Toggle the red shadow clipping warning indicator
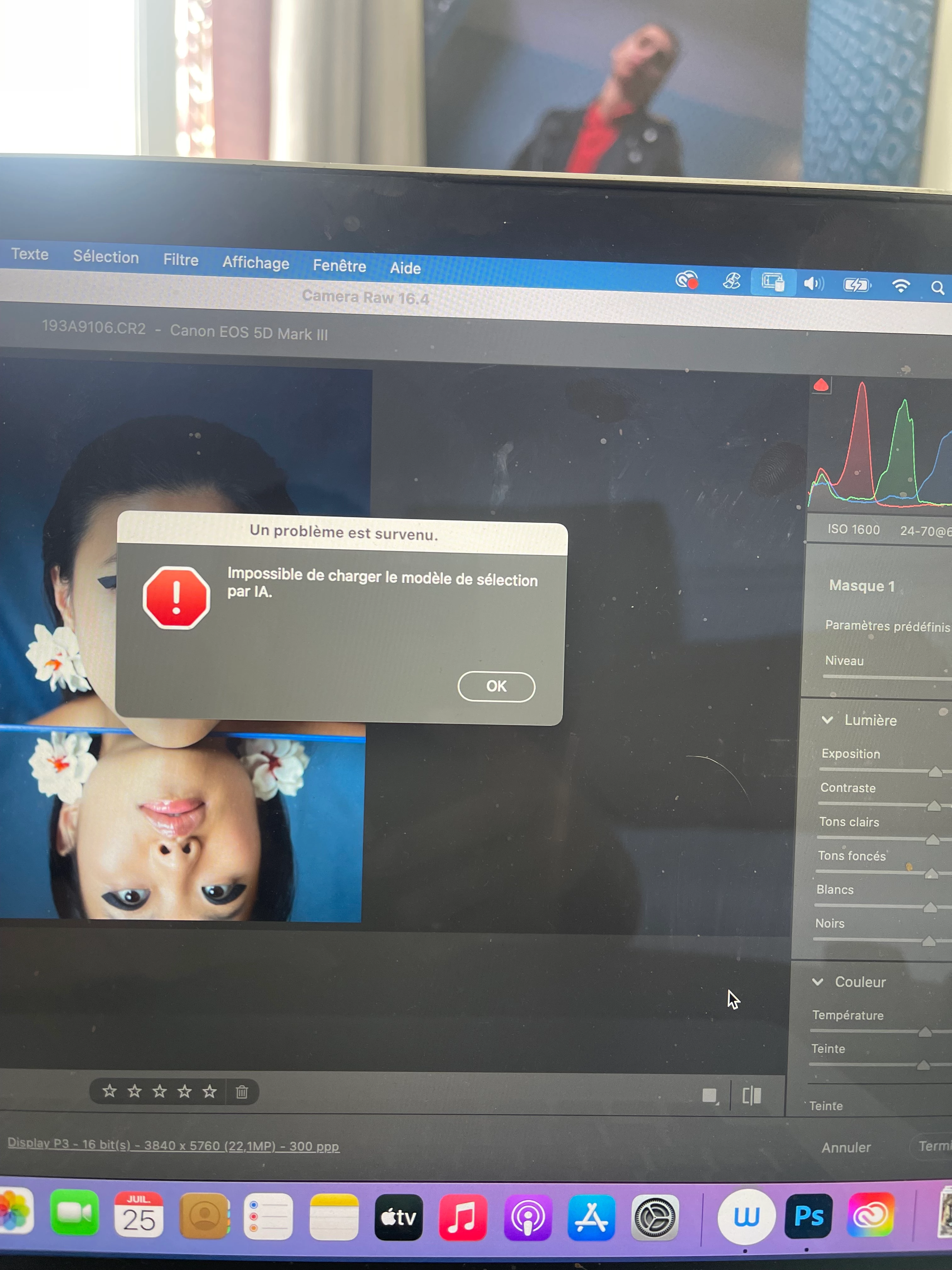The height and width of the screenshot is (1270, 952). click(821, 385)
